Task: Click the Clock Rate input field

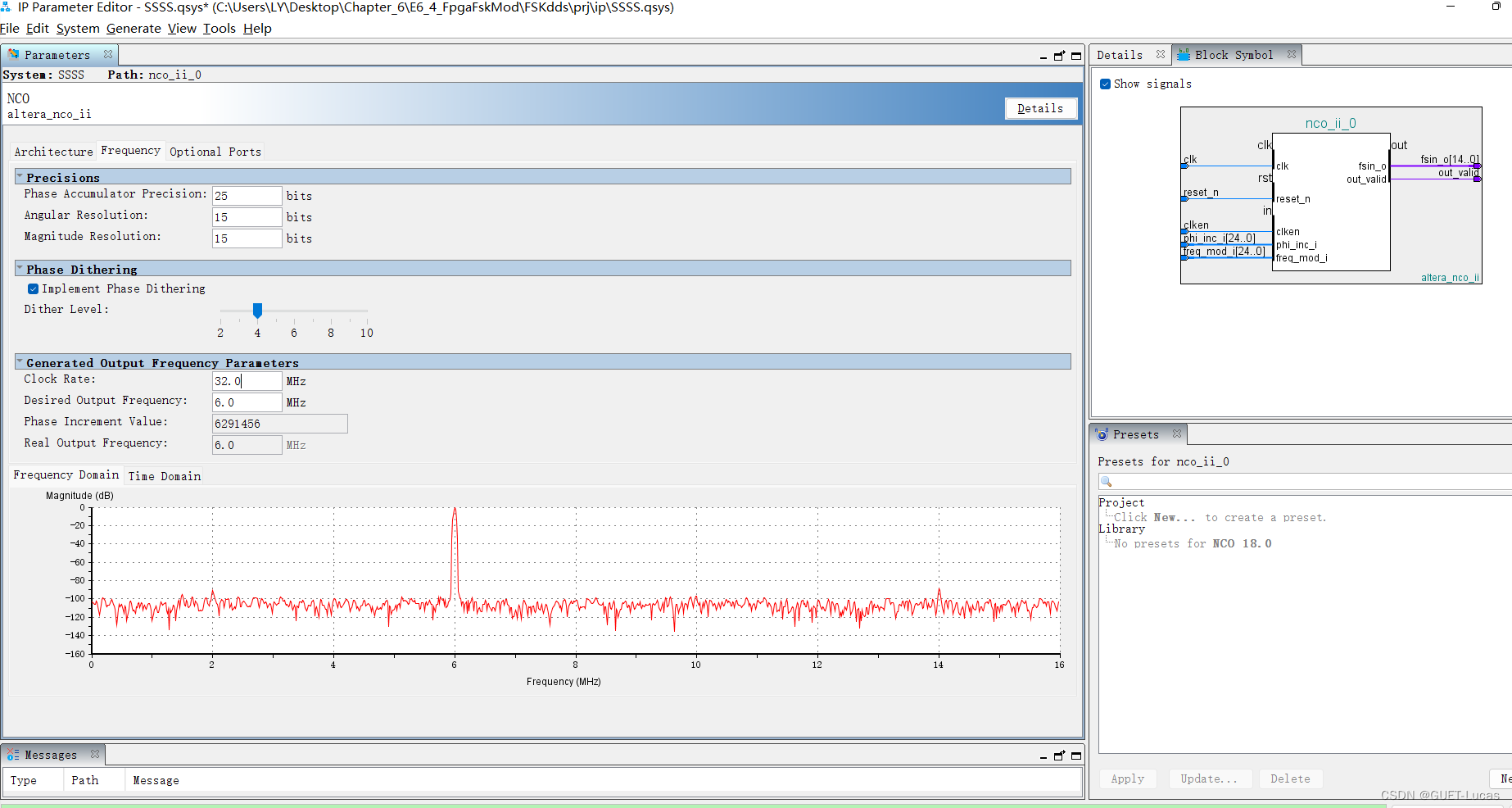Action: [x=246, y=380]
